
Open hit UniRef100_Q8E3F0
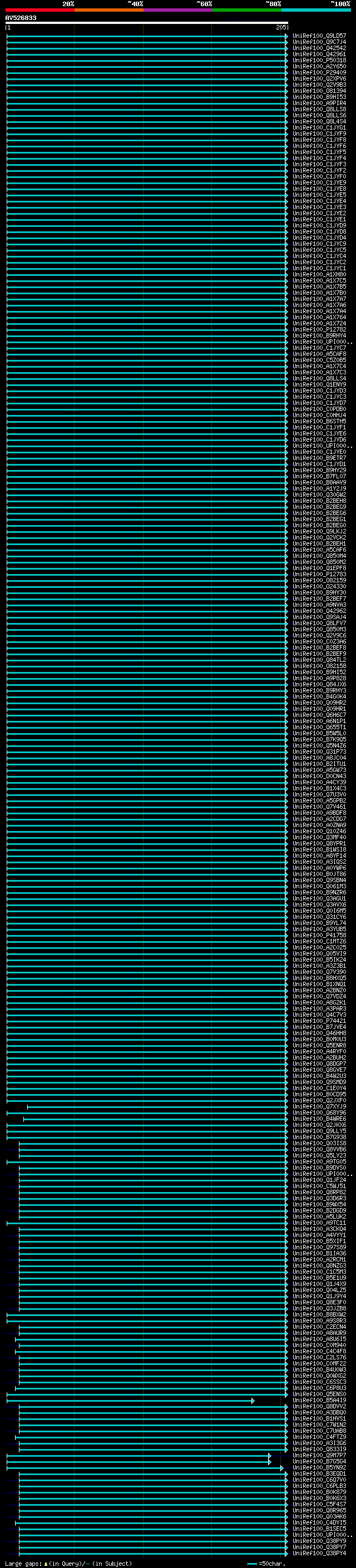pos(319,1302)
